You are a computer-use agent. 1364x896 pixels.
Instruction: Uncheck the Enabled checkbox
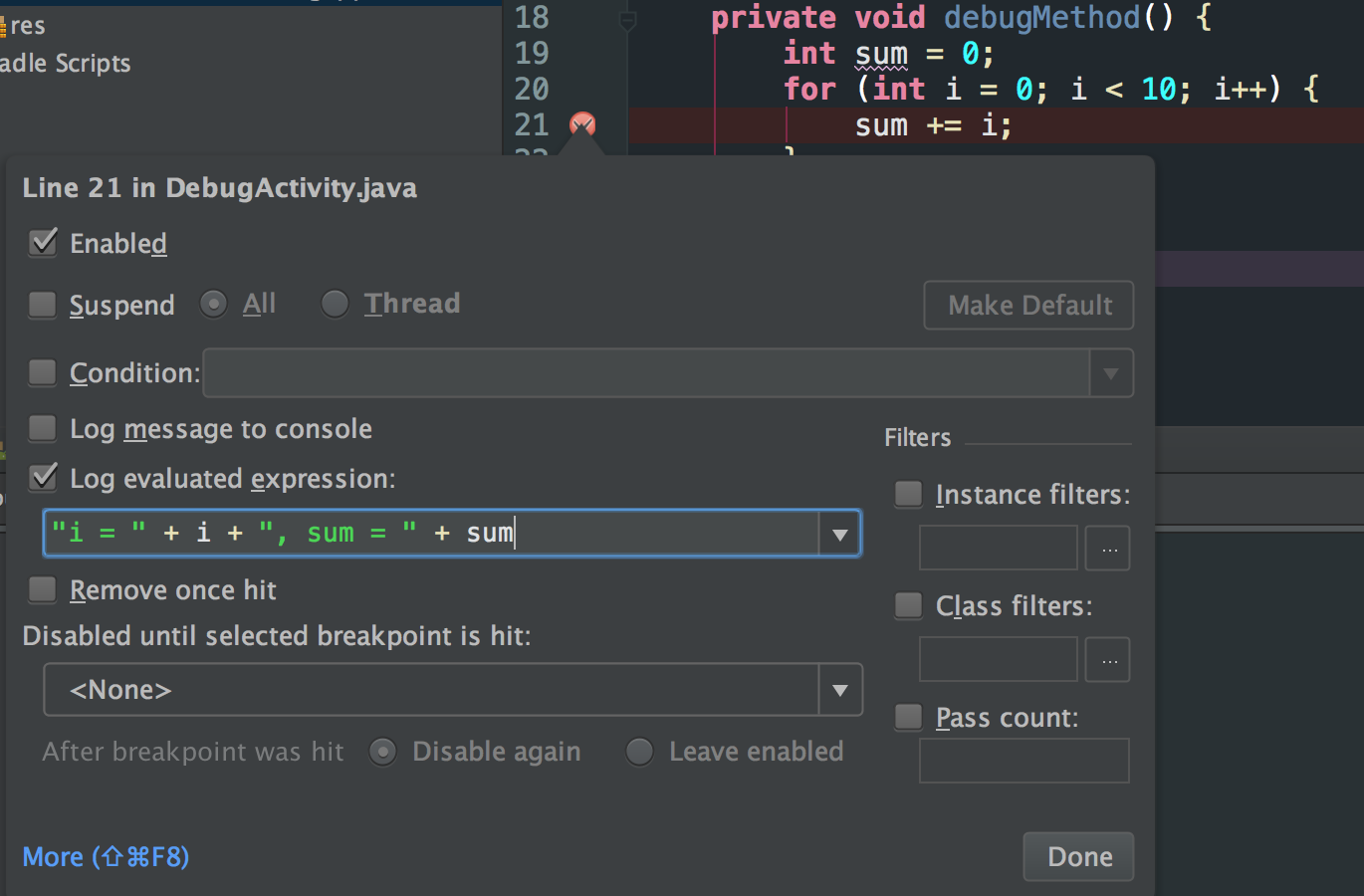point(43,243)
